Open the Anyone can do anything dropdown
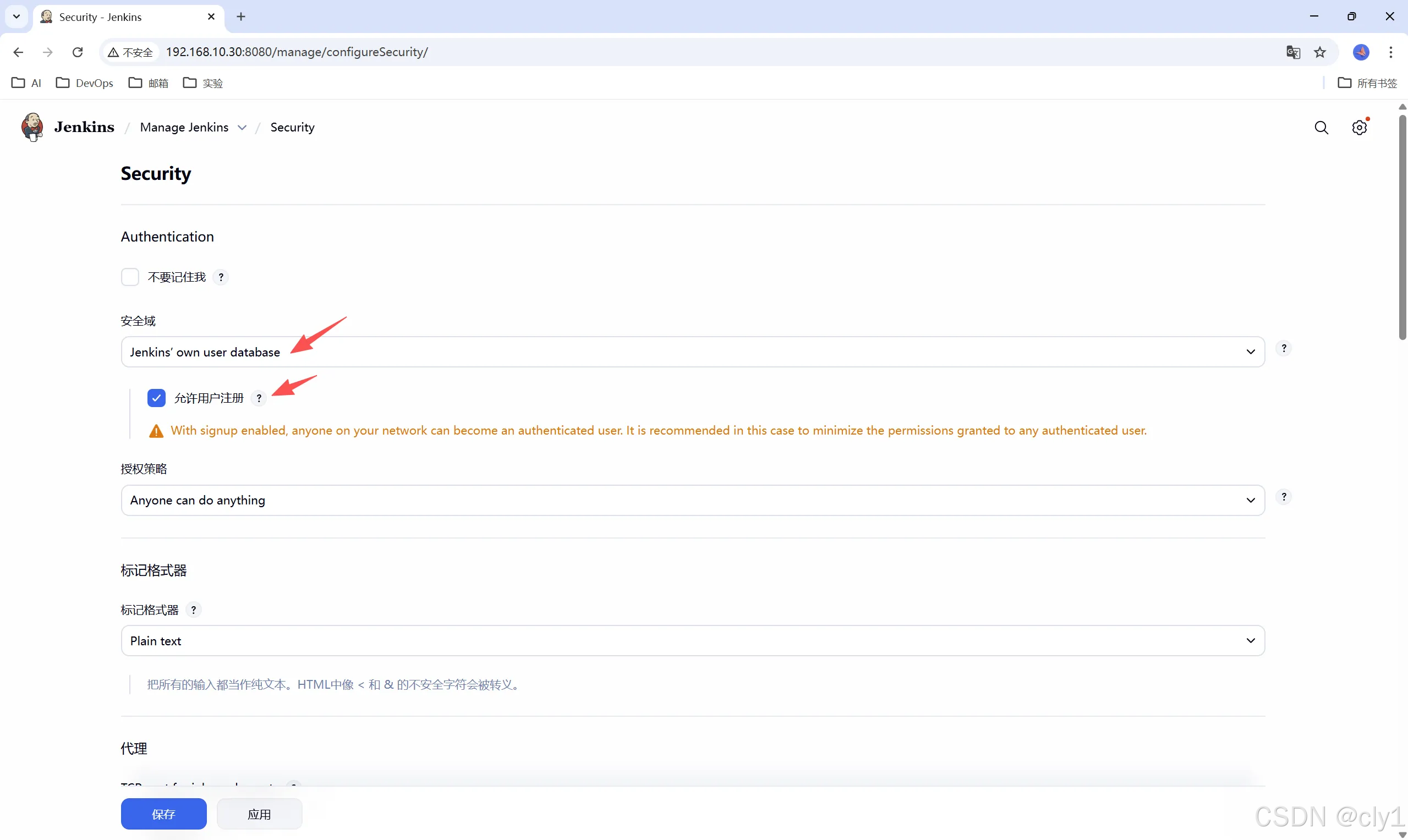The height and width of the screenshot is (840, 1408). 692,501
